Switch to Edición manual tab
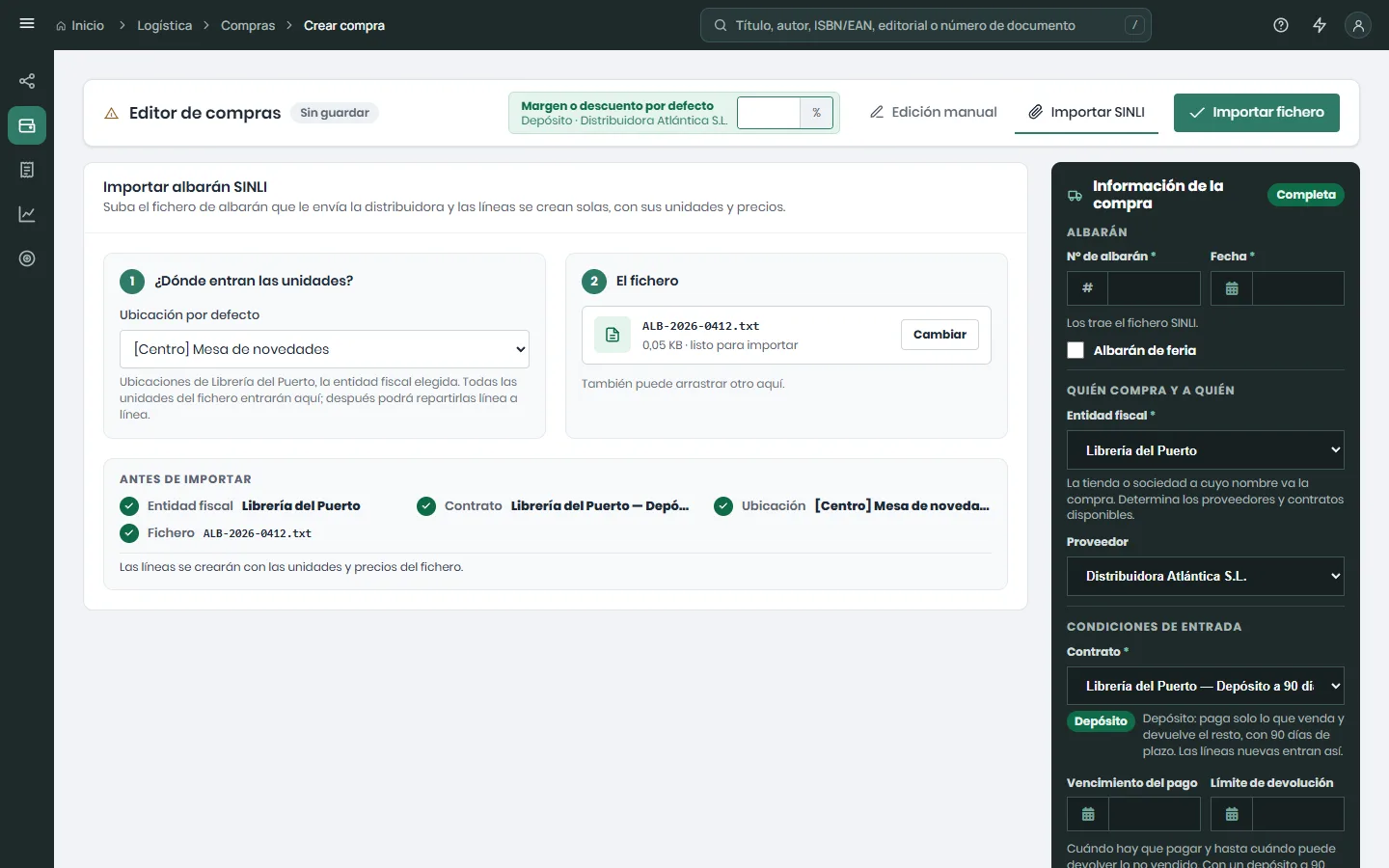Image resolution: width=1389 pixels, height=868 pixels. pos(933,112)
